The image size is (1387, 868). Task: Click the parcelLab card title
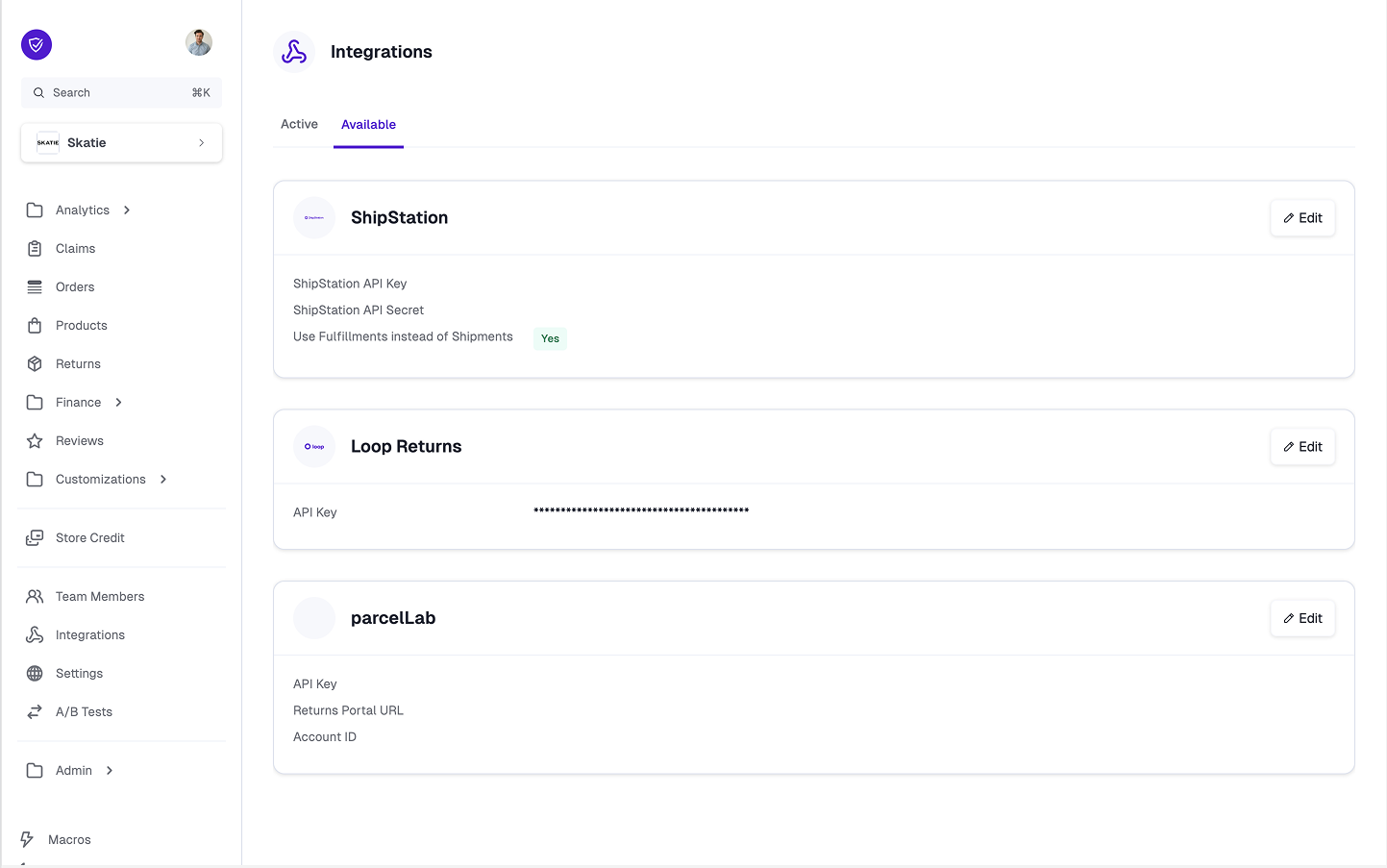coord(393,618)
